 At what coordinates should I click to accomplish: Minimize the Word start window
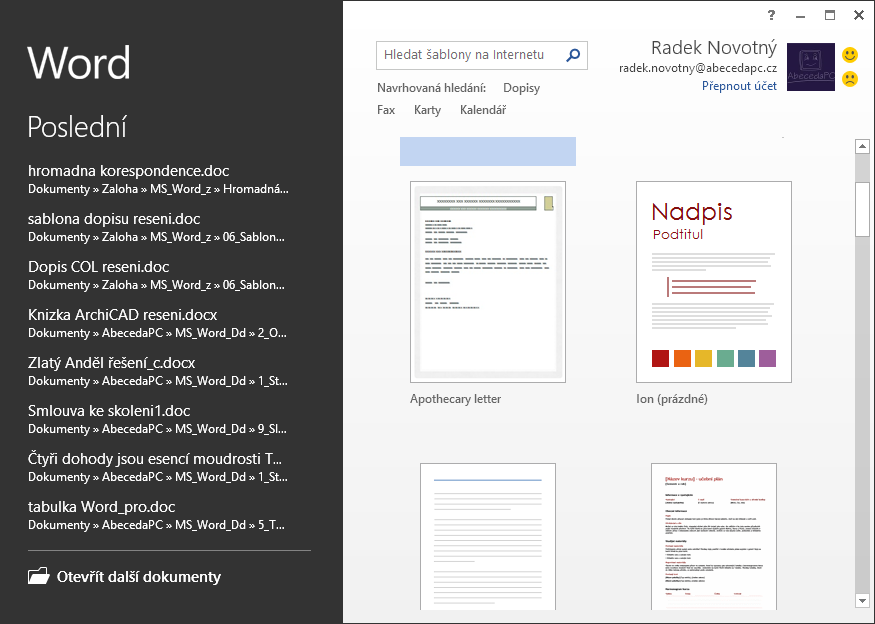click(x=801, y=16)
